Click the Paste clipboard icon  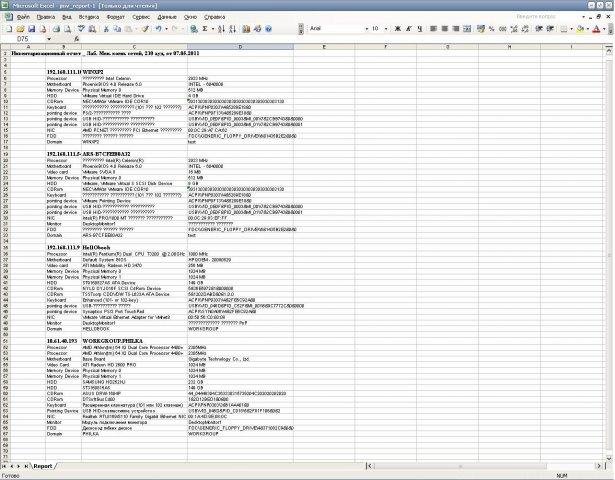pos(128,29)
